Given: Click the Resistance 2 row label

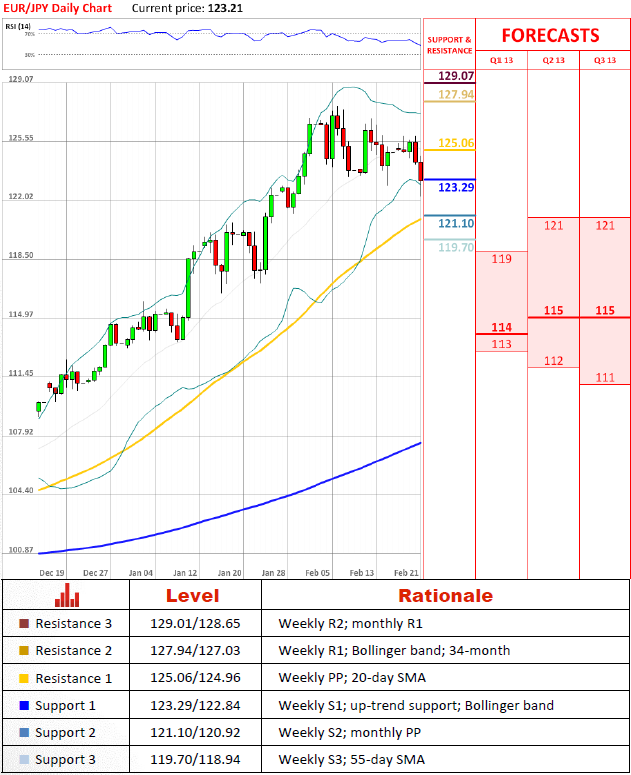Looking at the screenshot, I should 74,651.
